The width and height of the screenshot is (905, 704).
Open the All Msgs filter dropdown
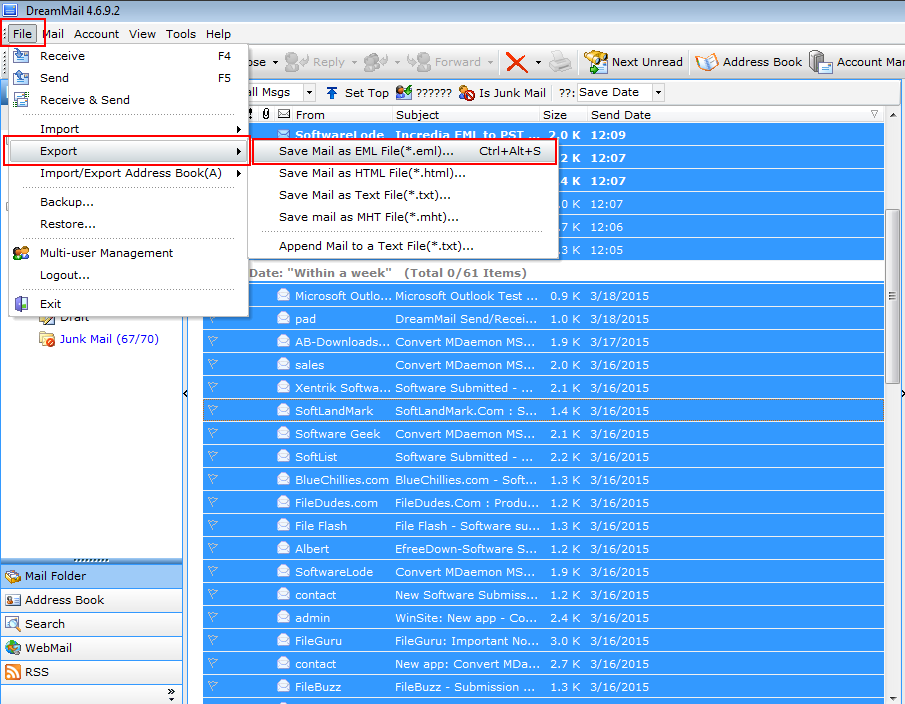point(309,92)
